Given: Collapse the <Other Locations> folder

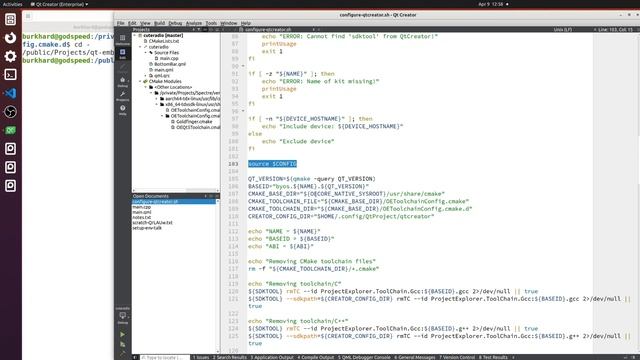Looking at the screenshot, I should coord(146,87).
